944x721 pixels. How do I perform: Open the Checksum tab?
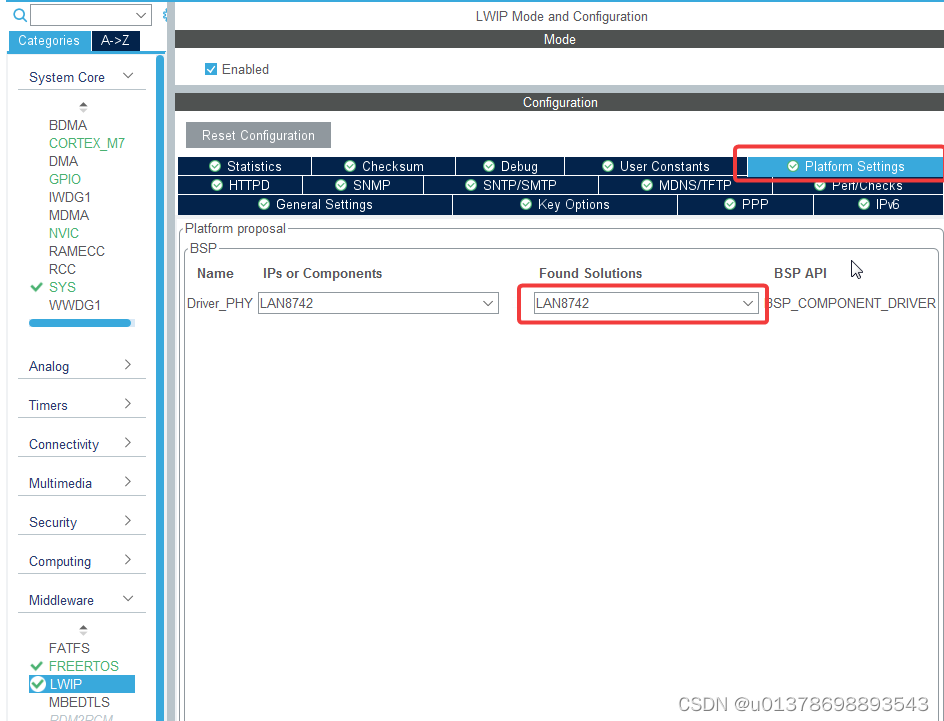click(x=384, y=166)
